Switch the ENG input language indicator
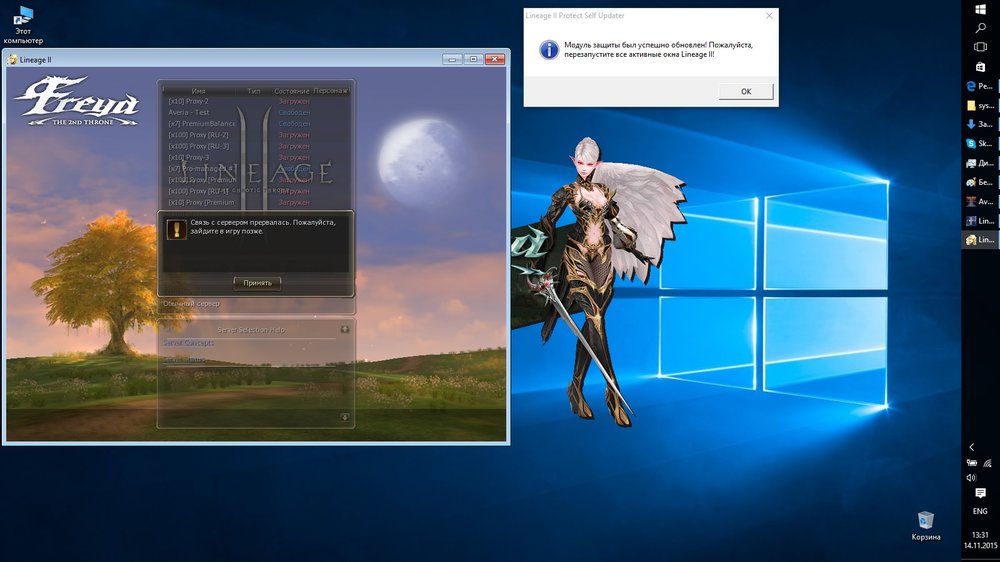 click(980, 511)
